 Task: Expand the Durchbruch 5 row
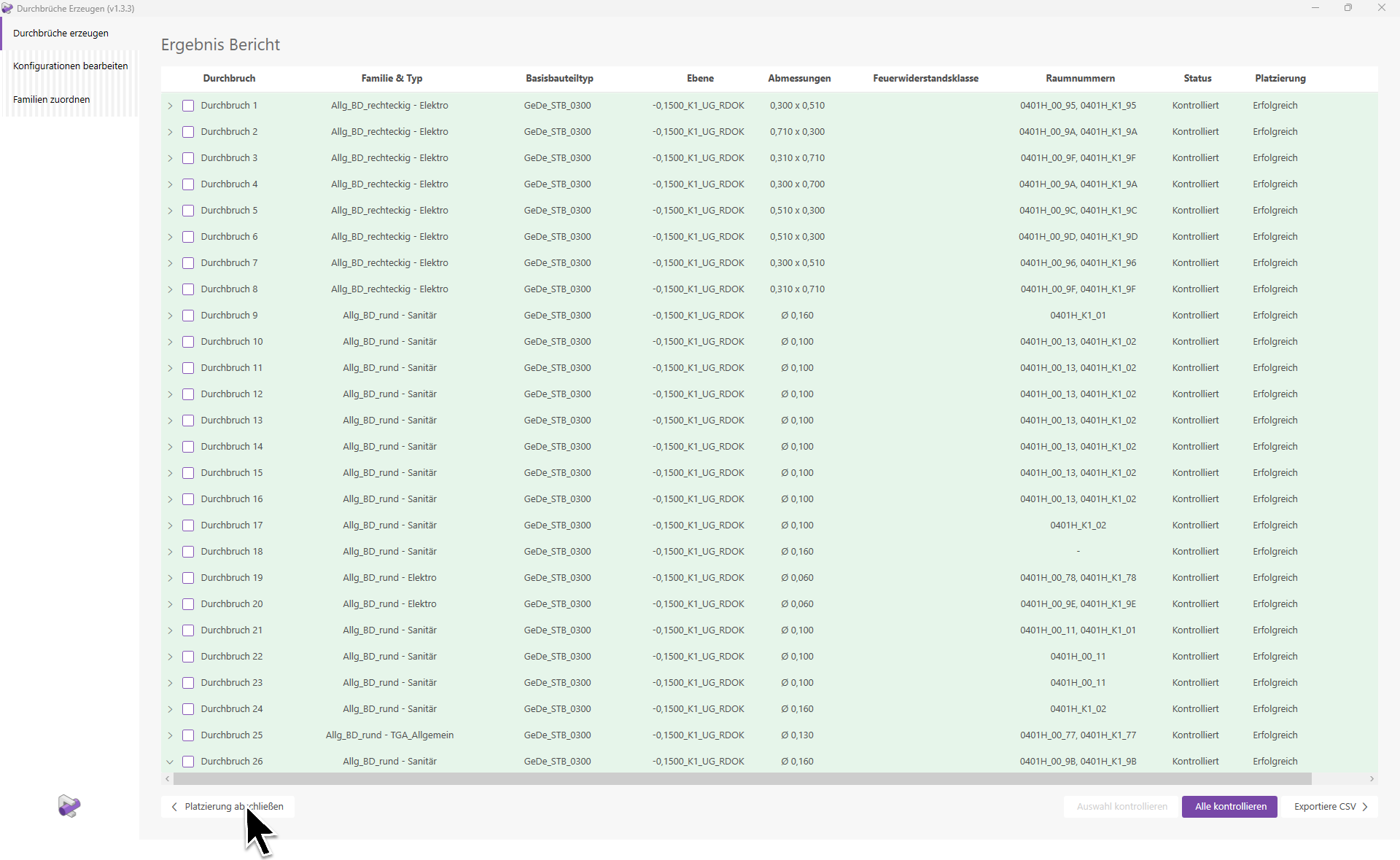pyautogui.click(x=170, y=211)
